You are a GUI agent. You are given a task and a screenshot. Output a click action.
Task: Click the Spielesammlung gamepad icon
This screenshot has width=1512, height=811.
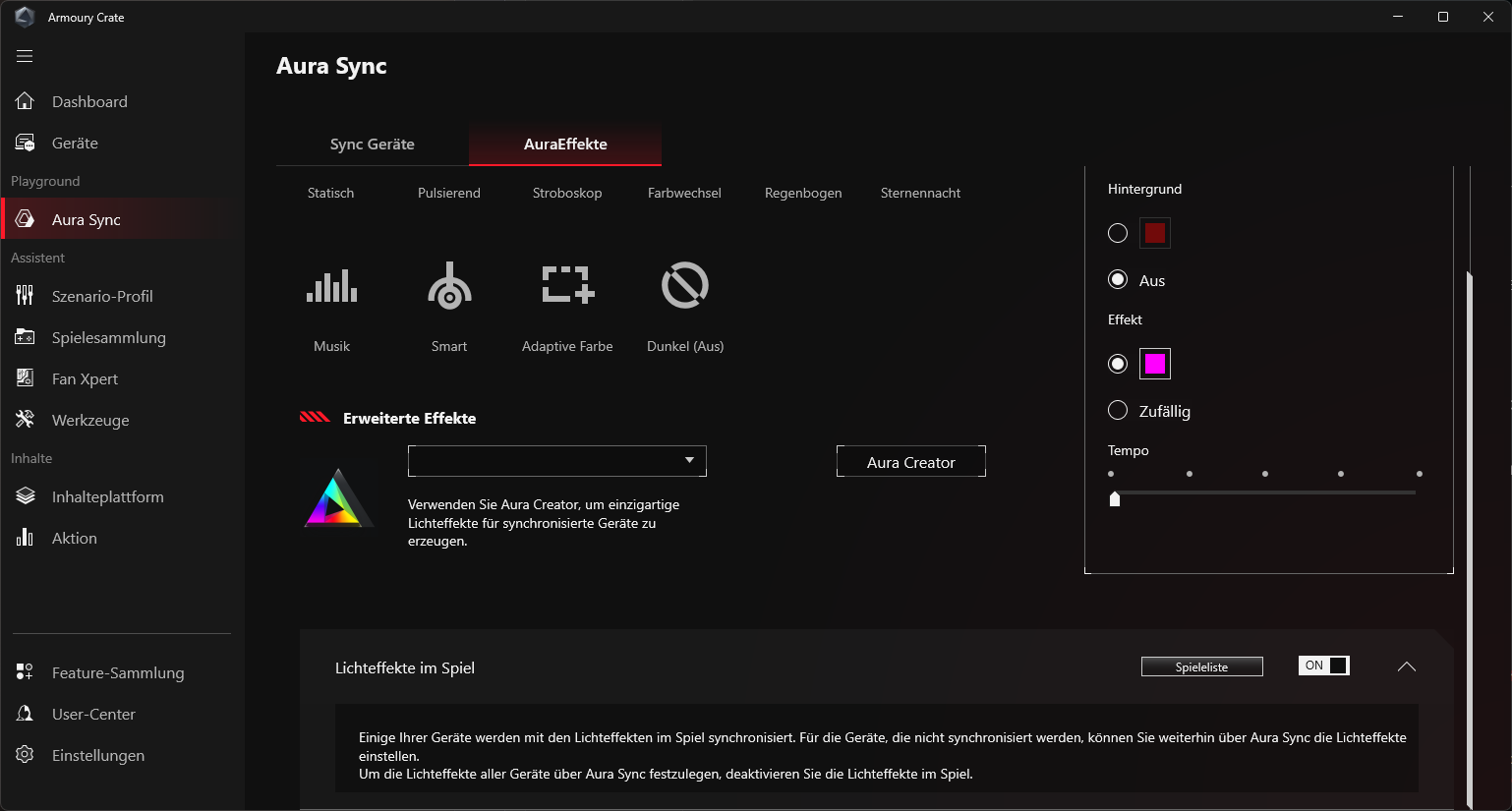[25, 337]
